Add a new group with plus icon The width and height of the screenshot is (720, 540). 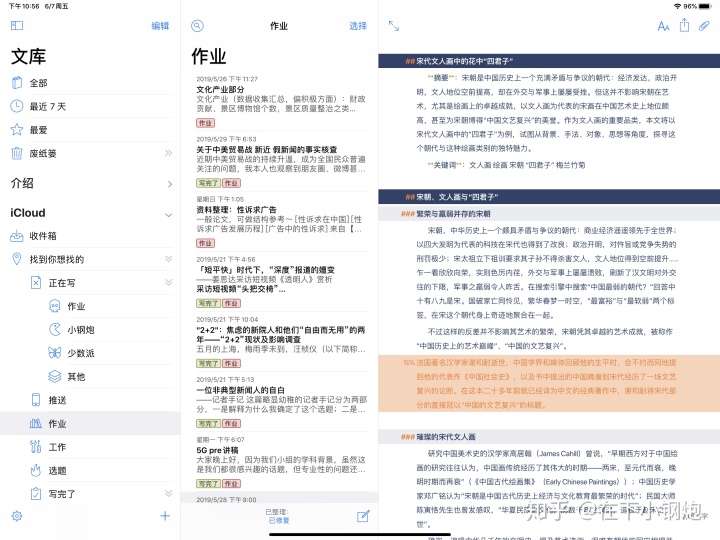pyautogui.click(x=165, y=516)
